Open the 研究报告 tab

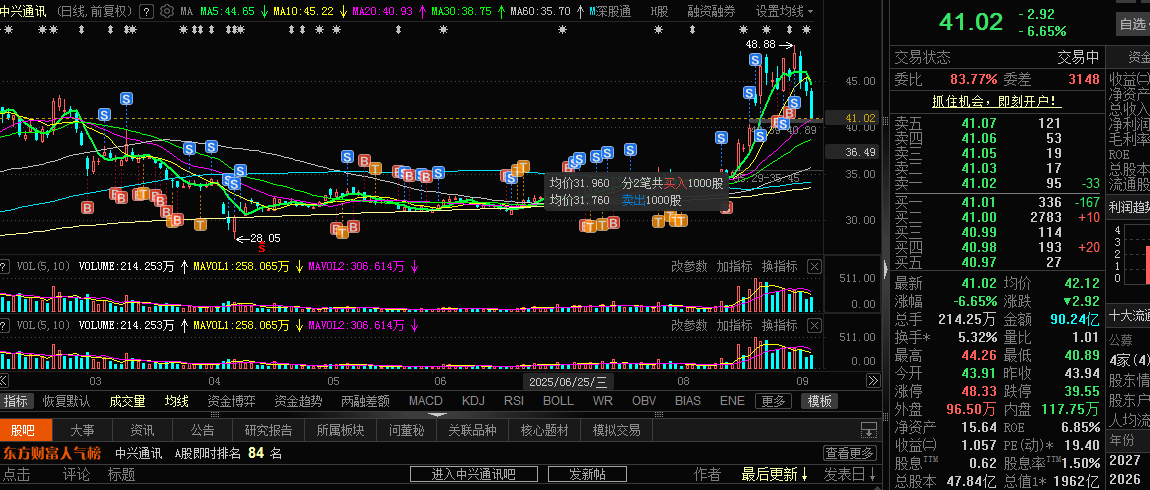[x=268, y=430]
